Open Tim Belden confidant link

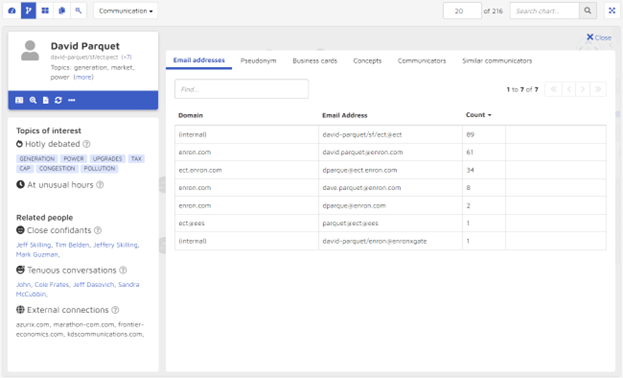click(x=72, y=245)
